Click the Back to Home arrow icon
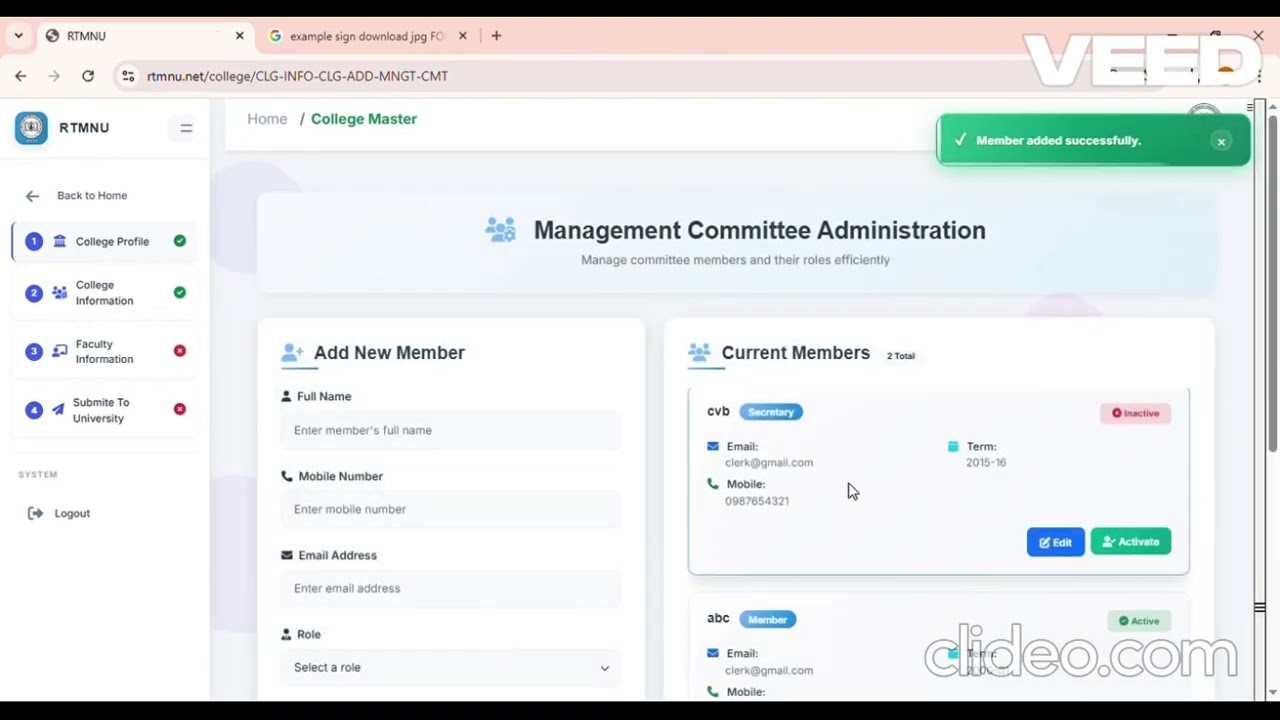The height and width of the screenshot is (720, 1280). (32, 196)
